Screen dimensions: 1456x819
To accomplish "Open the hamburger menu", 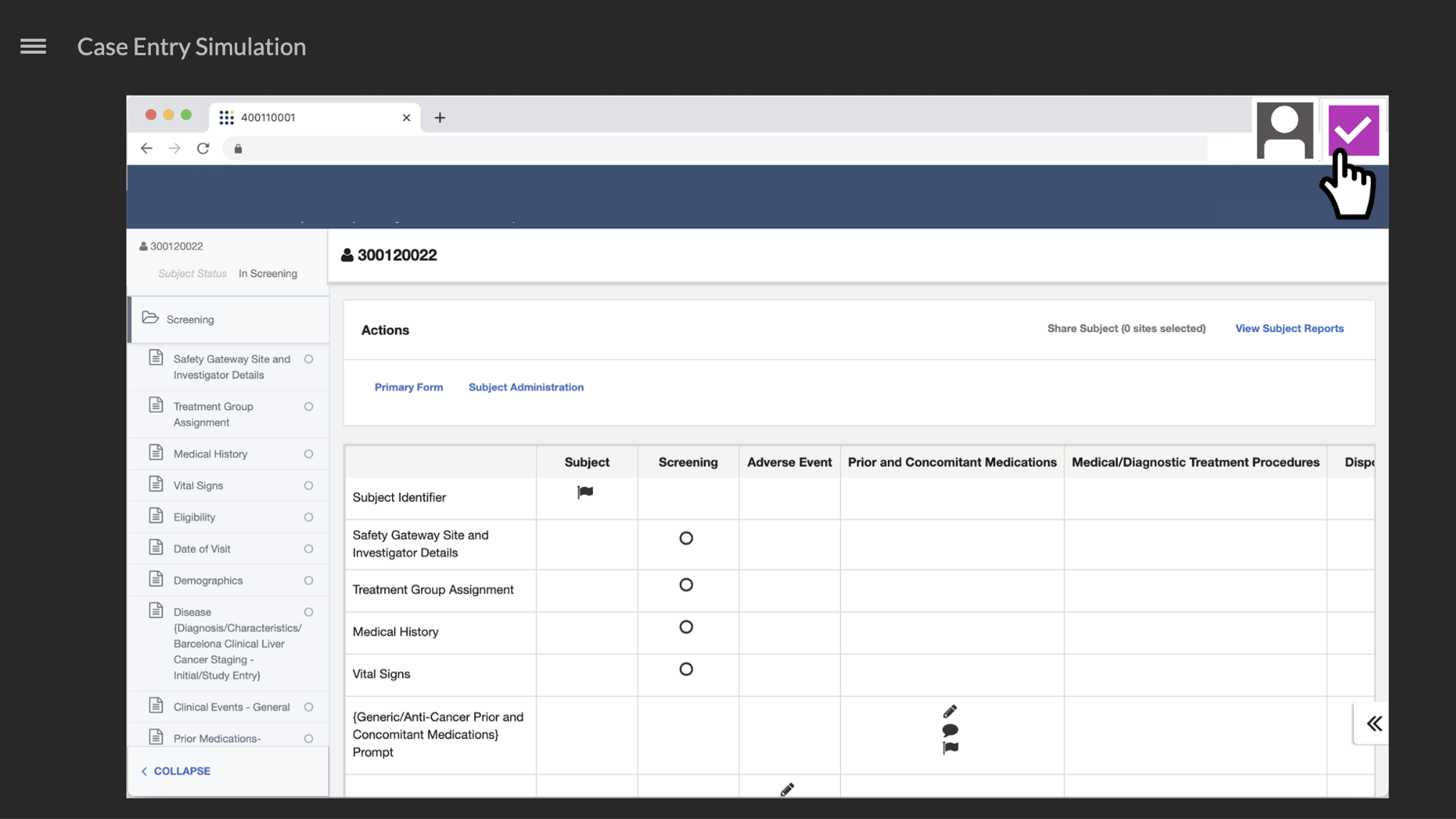I will [33, 47].
